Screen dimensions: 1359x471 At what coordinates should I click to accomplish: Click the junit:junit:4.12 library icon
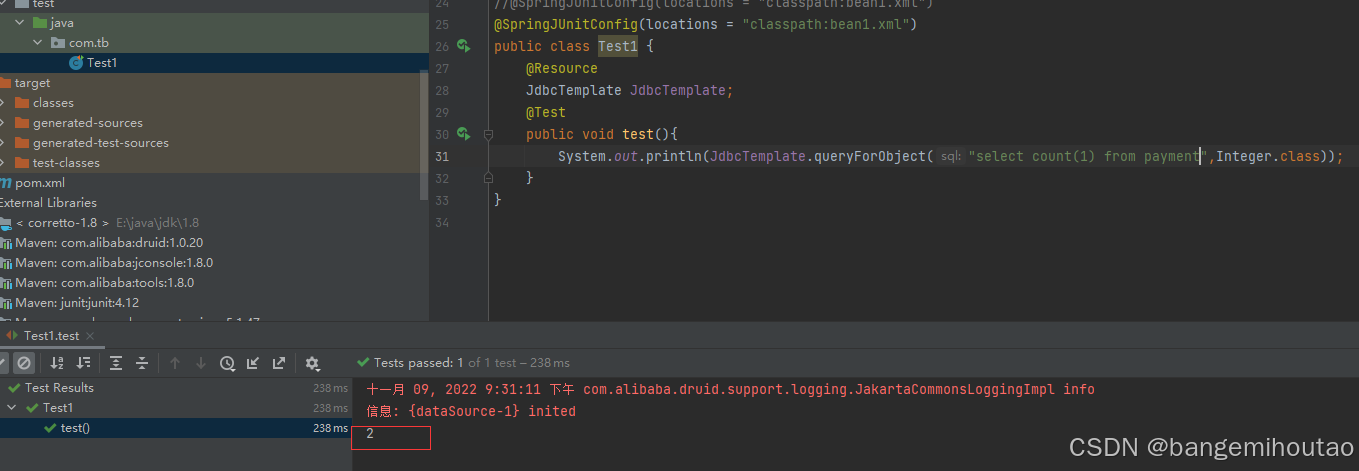(x=5, y=302)
